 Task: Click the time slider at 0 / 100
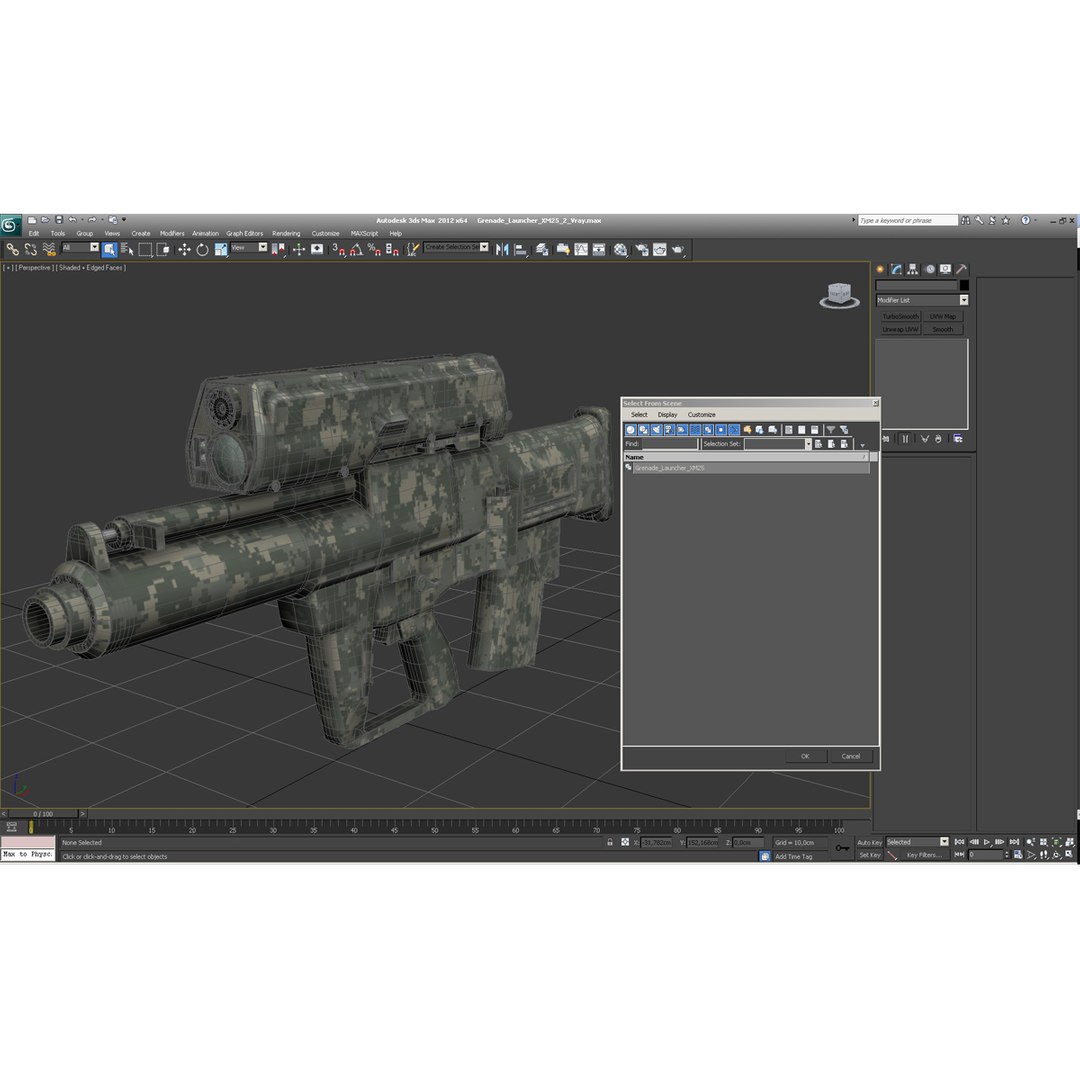click(x=43, y=813)
